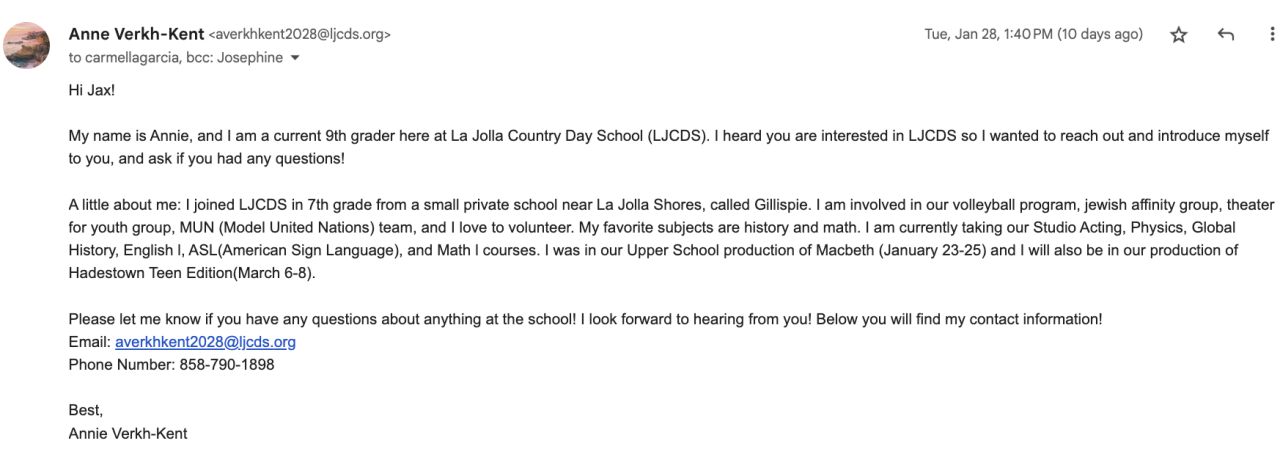This screenshot has width=1280, height=449.
Task: Click the sender name Anne Verkh-Kent
Action: 135,34
